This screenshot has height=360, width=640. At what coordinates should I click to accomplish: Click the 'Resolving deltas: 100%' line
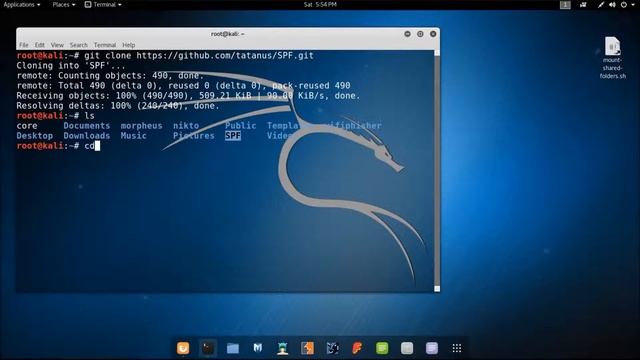point(118,106)
